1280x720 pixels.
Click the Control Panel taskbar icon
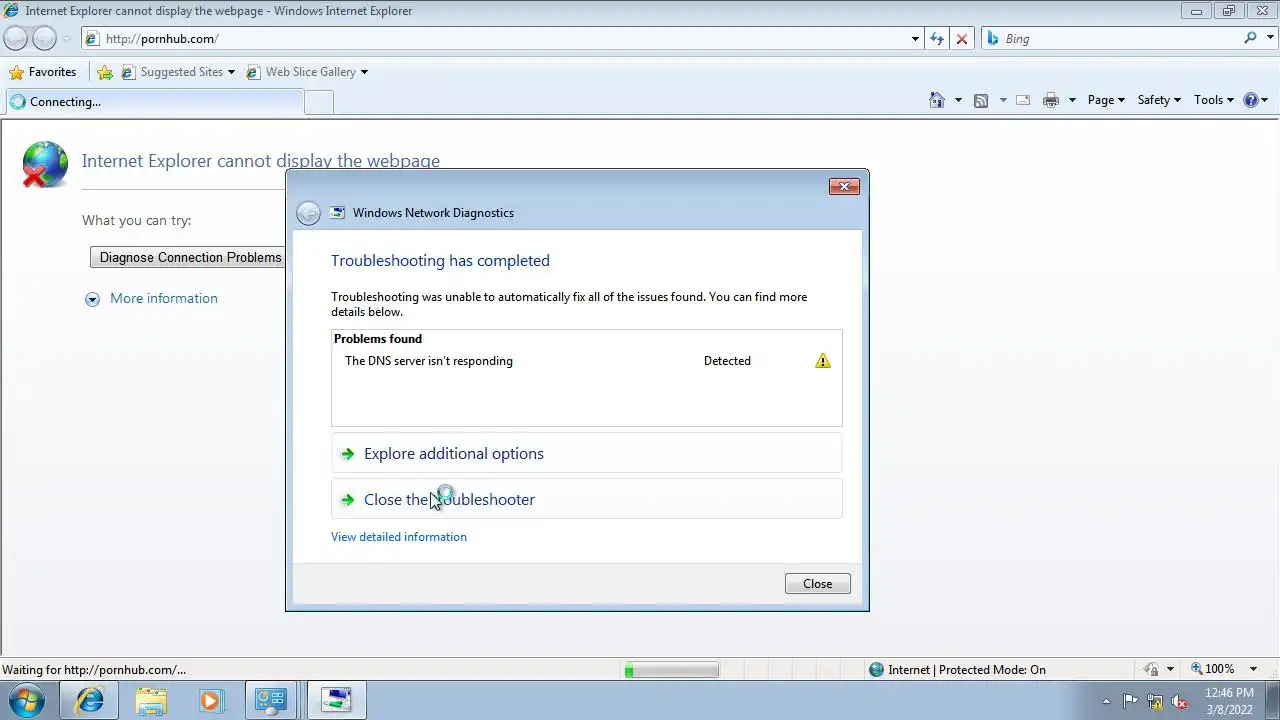(x=271, y=701)
